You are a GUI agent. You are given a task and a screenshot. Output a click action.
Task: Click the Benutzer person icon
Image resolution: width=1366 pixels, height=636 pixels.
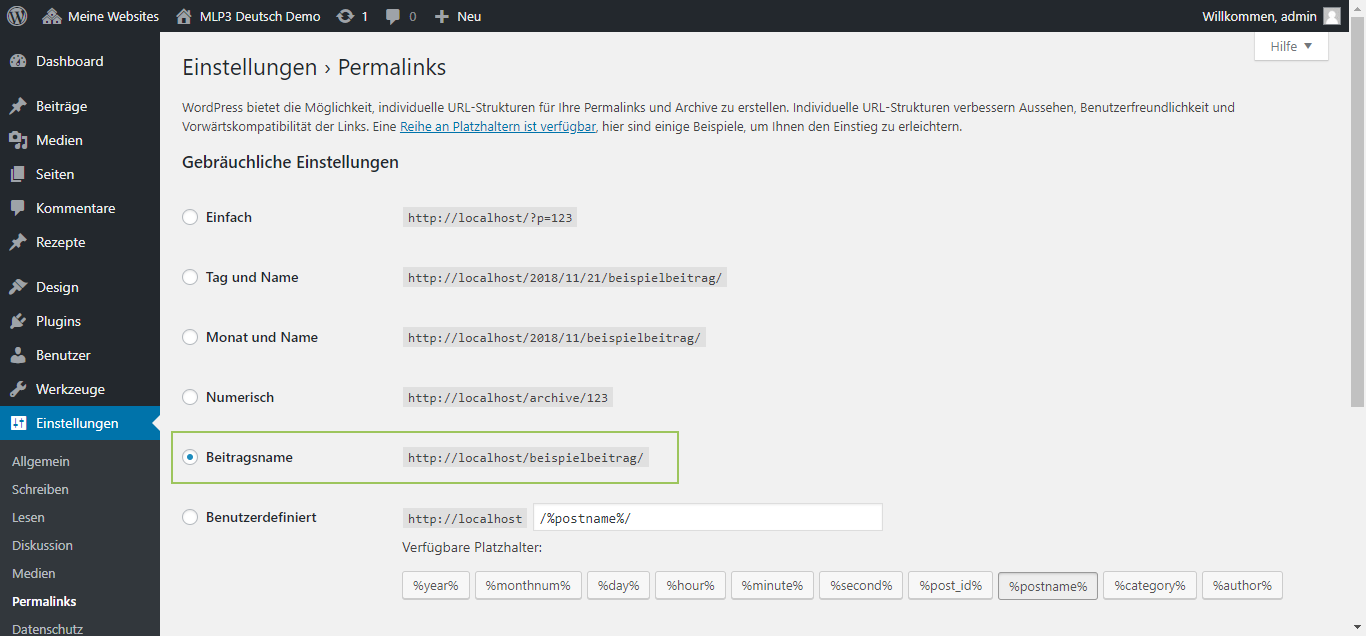[18, 355]
